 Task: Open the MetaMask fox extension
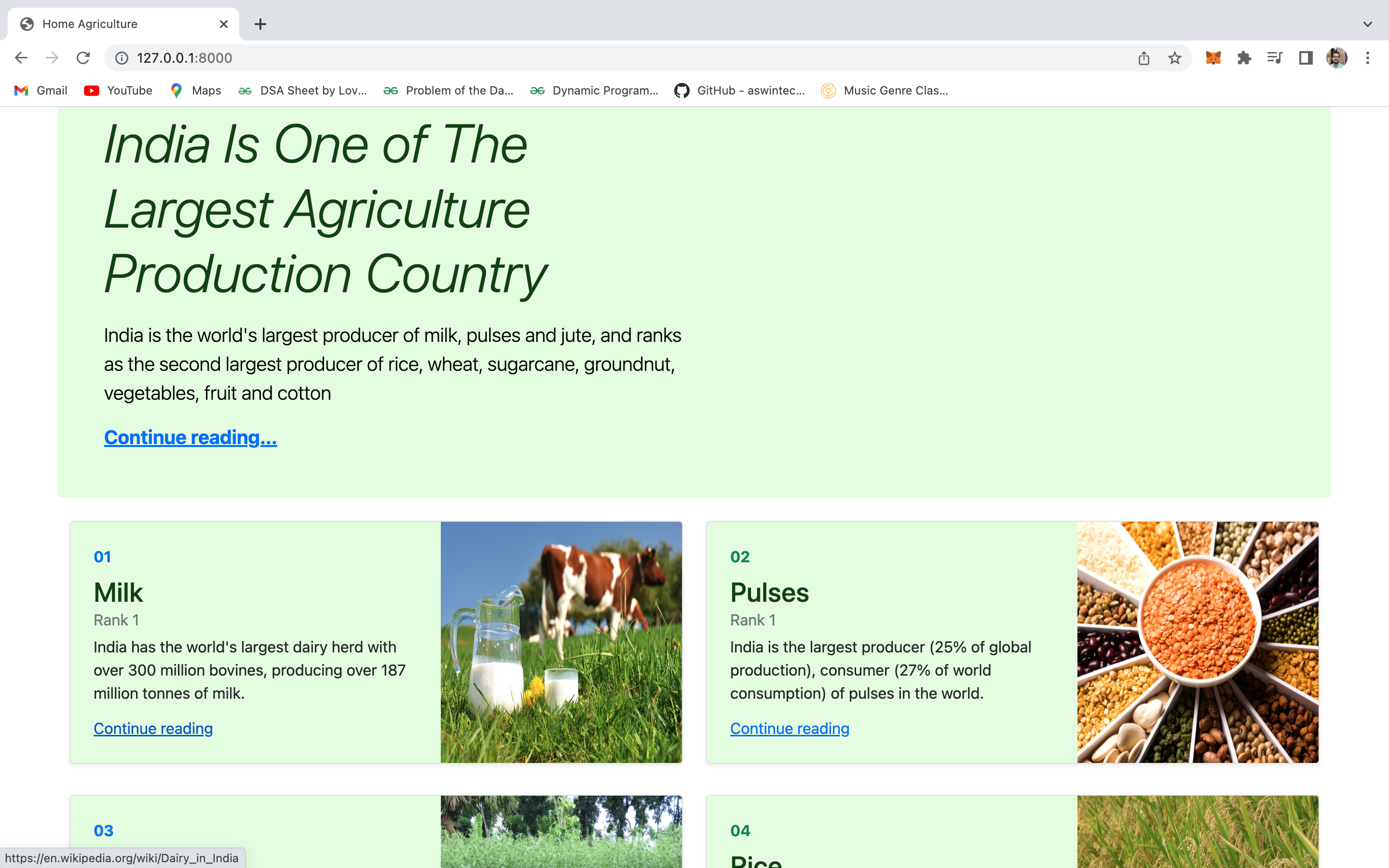pos(1213,58)
